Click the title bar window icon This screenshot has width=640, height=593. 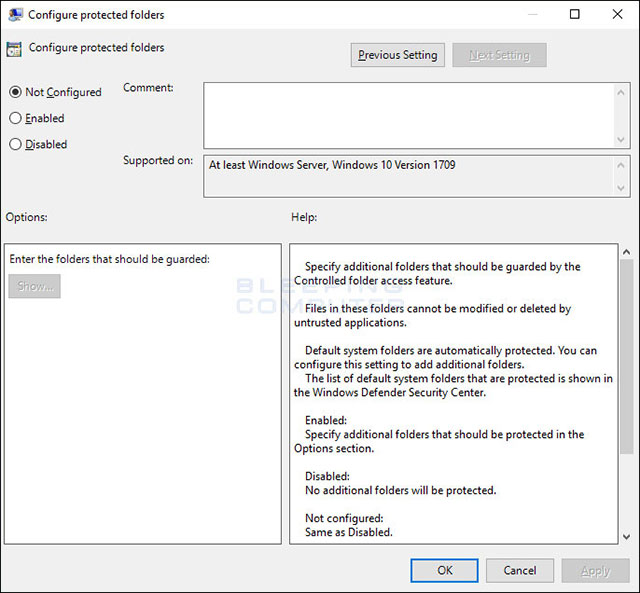[x=16, y=15]
